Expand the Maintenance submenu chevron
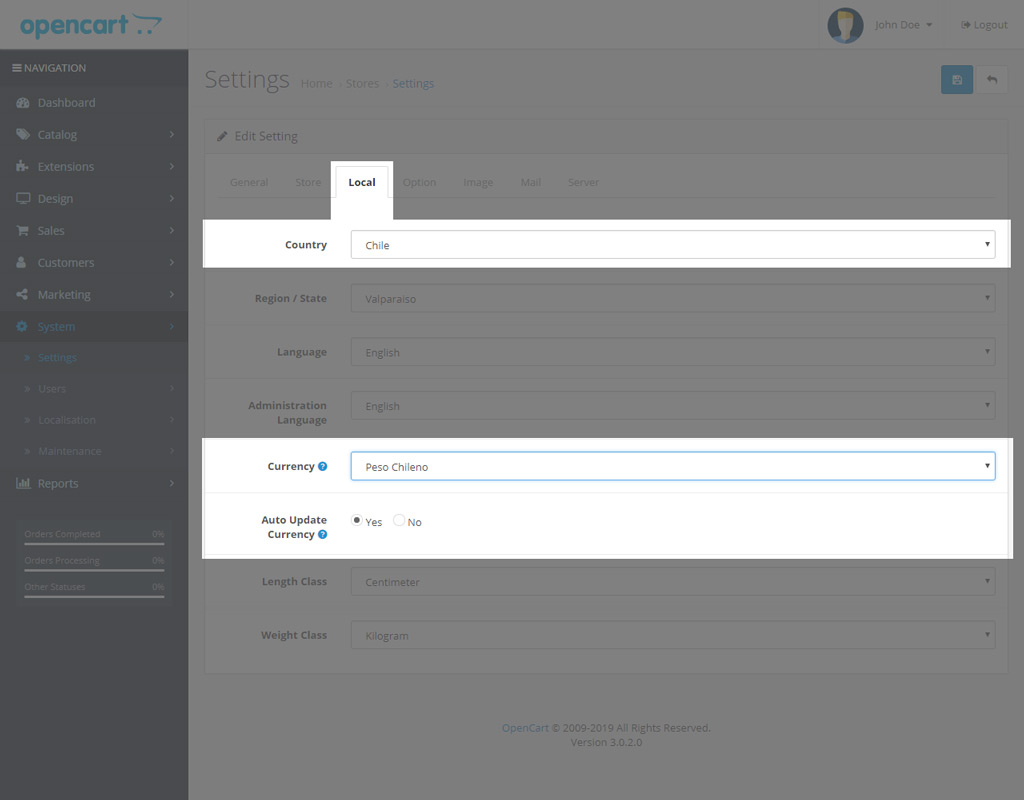This screenshot has width=1024, height=800. pyautogui.click(x=172, y=451)
